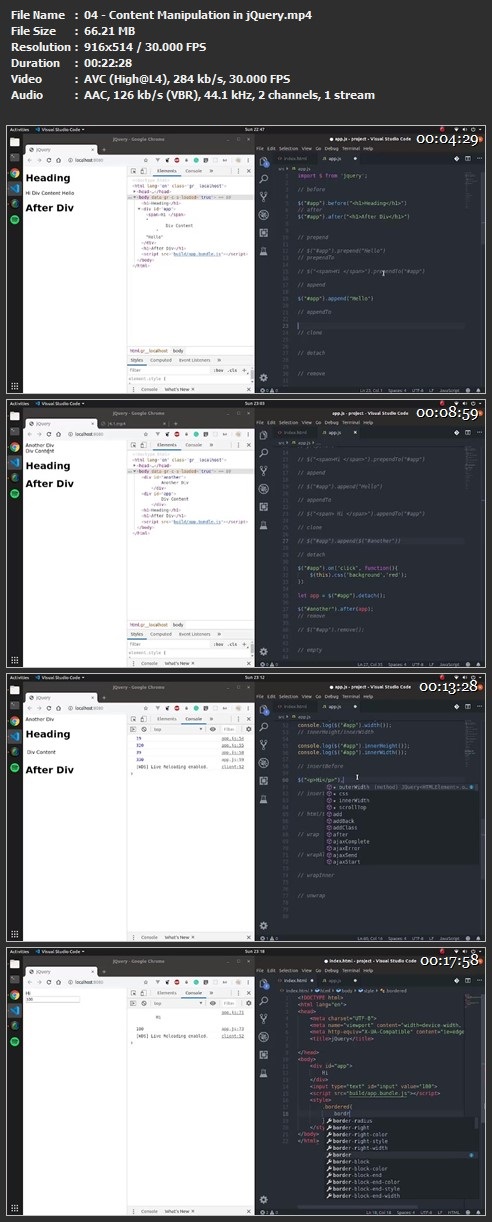The height and width of the screenshot is (1222, 492).
Task: Open Search icon in VS Code, 00:13:28 frame
Action: click(x=264, y=726)
